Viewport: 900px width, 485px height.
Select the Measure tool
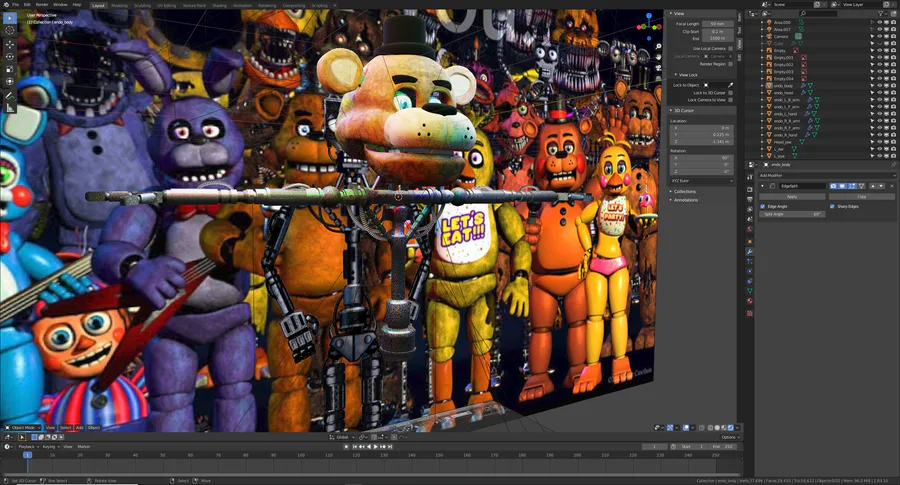click(x=10, y=108)
